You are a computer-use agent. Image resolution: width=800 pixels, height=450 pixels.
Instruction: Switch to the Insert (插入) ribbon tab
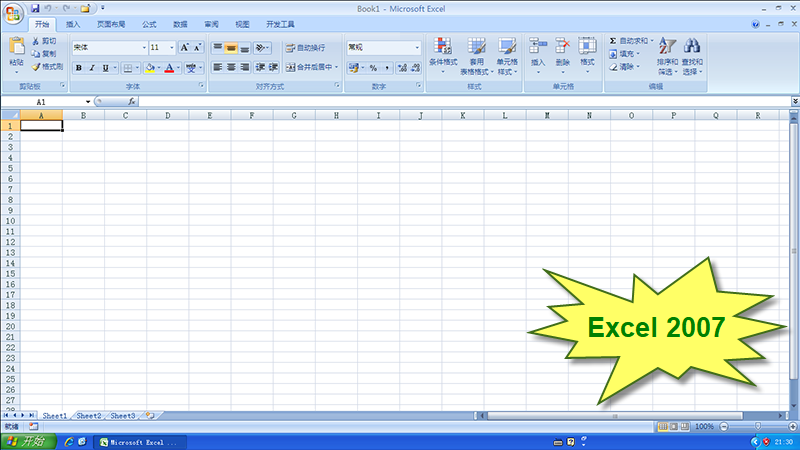[x=73, y=24]
